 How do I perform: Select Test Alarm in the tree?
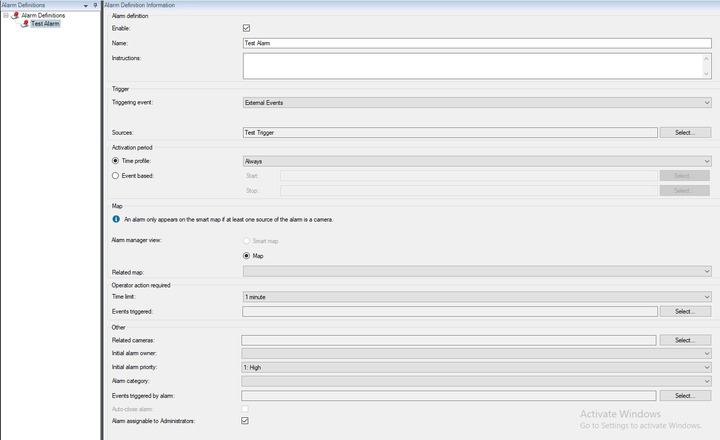click(x=45, y=23)
